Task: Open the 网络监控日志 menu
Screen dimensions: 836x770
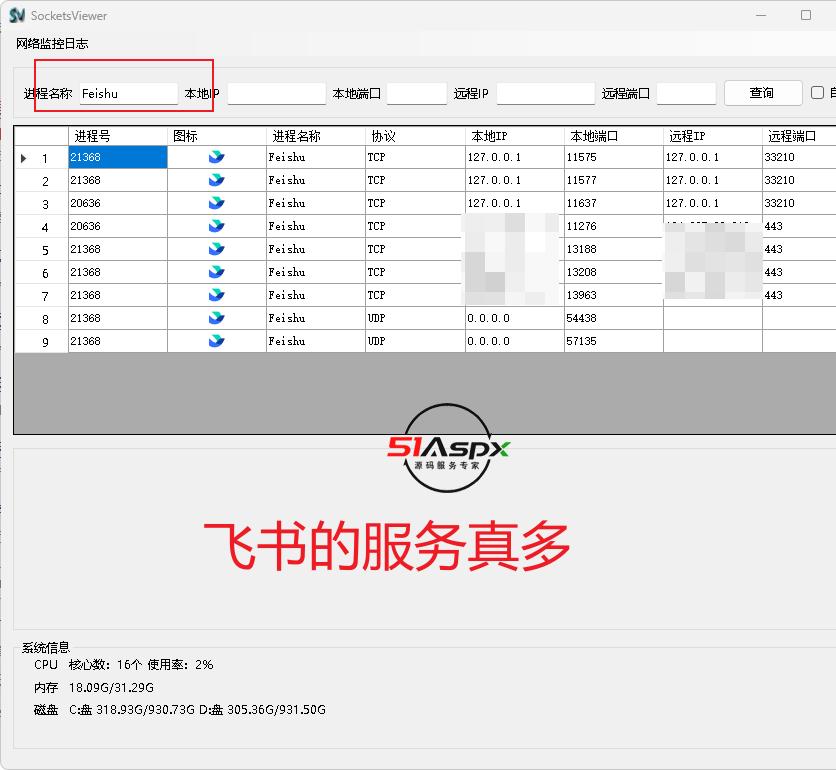Action: 52,44
